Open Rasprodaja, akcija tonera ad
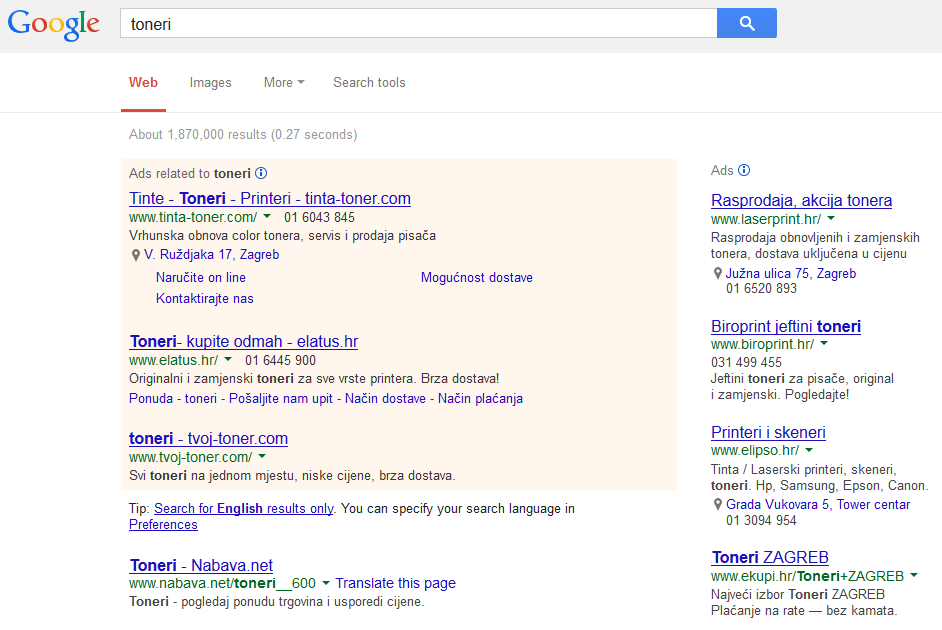Screen dimensions: 942x630 (801, 200)
